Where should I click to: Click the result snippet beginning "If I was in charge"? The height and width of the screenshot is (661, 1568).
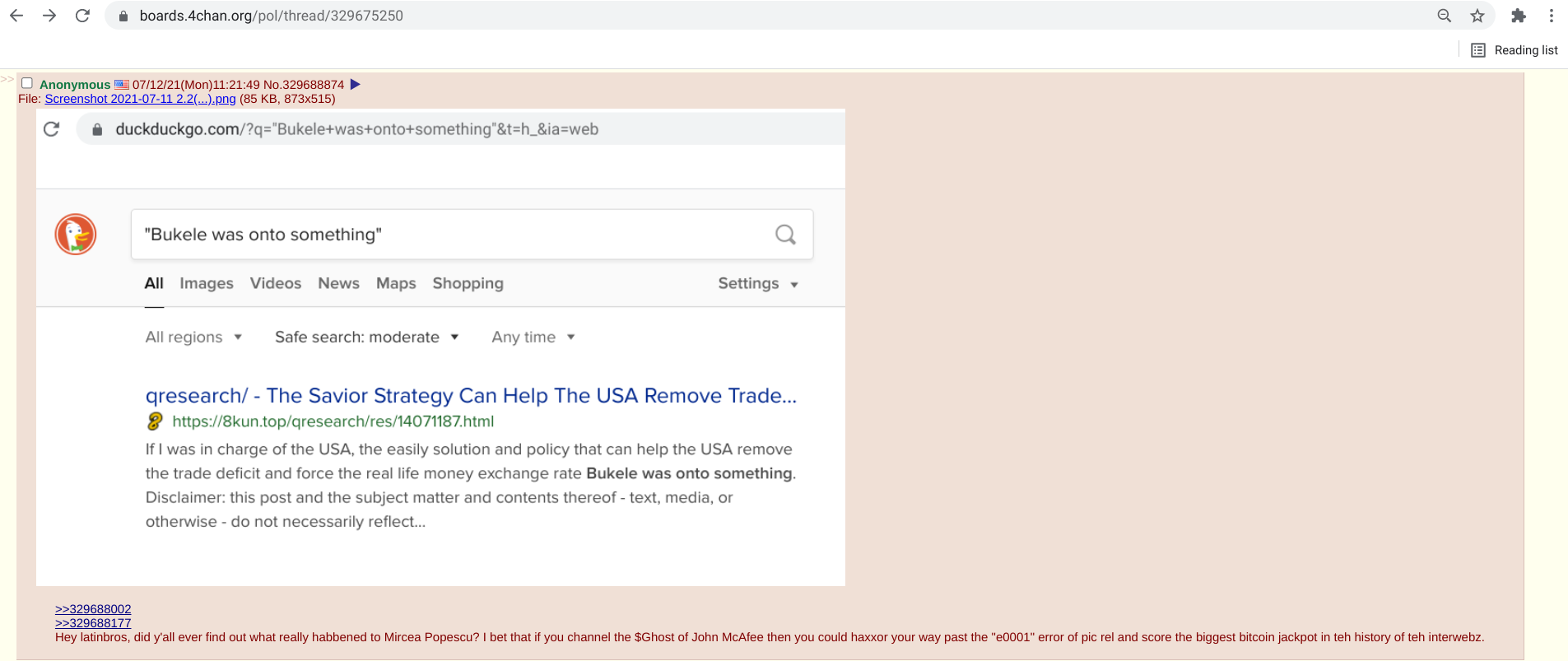(471, 486)
